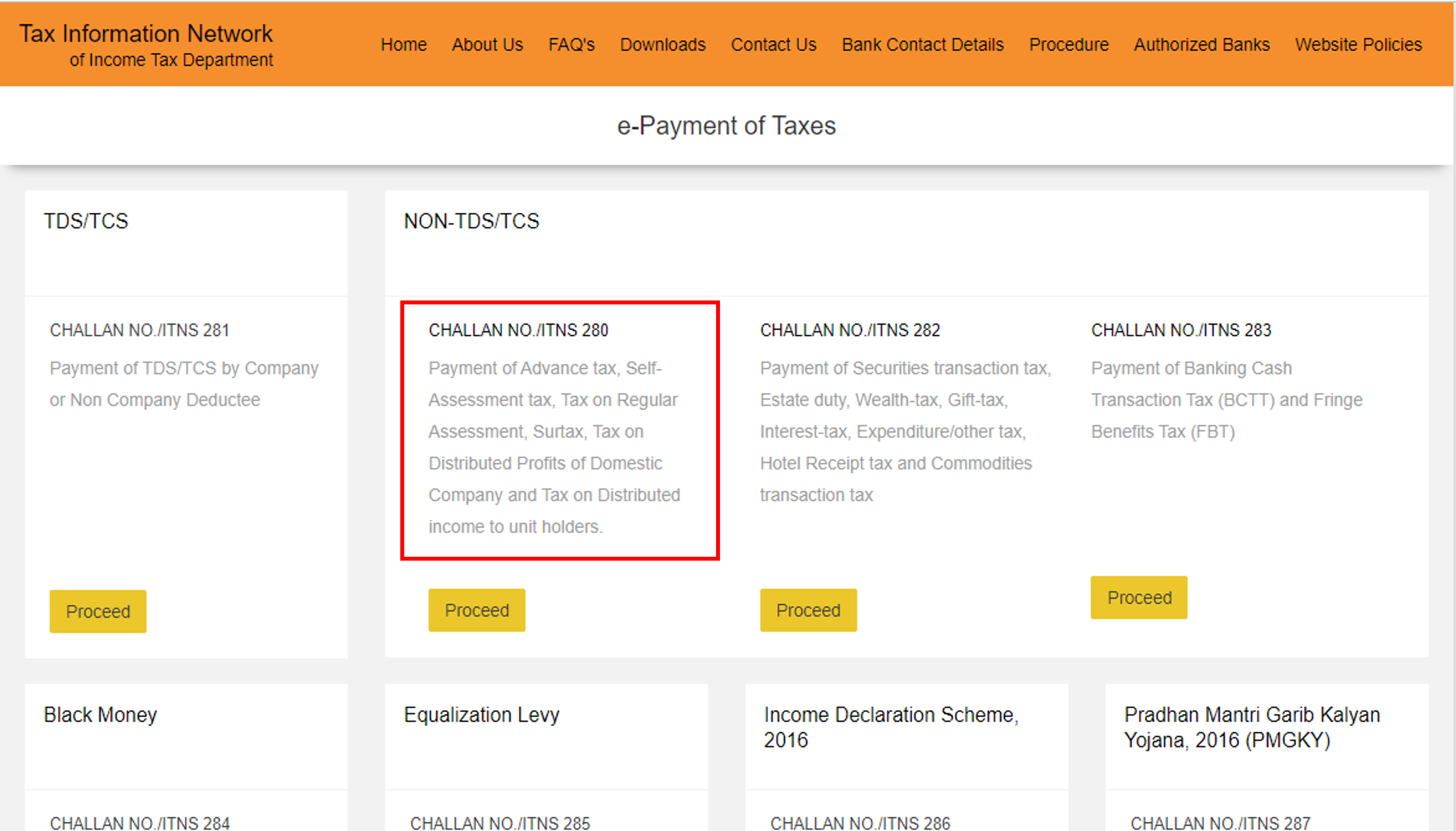Select the Challan No./ITNS 281 heading
Screen dimensions: 1456x831
coord(139,330)
